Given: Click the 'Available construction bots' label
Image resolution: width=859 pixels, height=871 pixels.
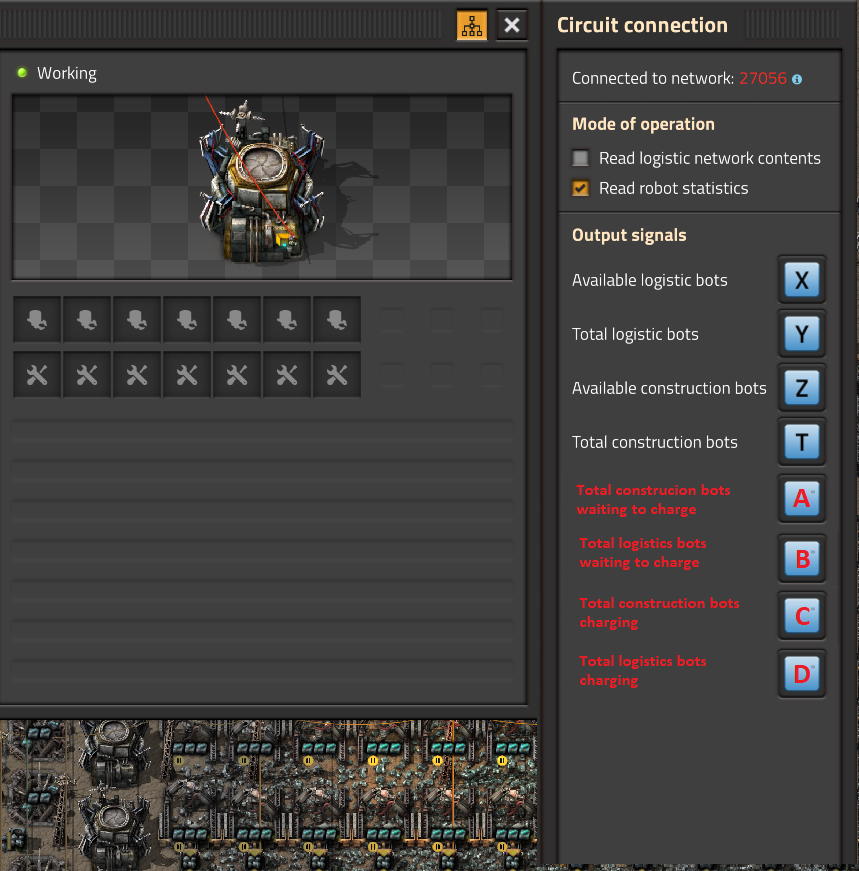Looking at the screenshot, I should pyautogui.click(x=669, y=388).
